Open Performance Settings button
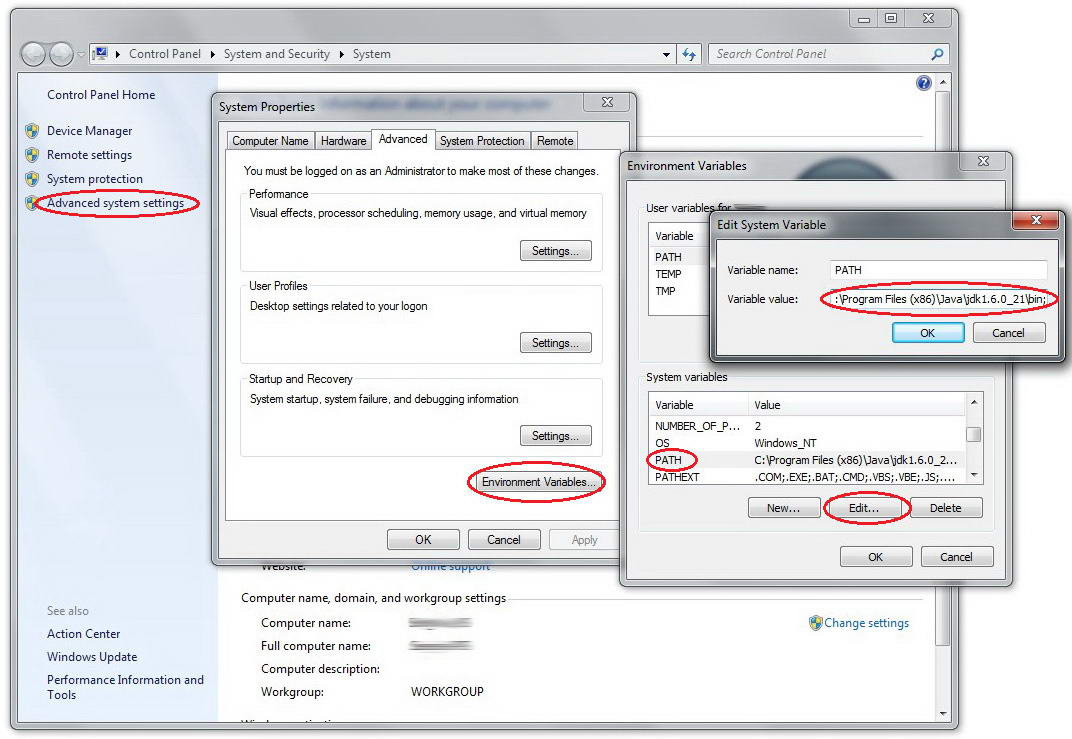This screenshot has width=1072, height=739. point(556,251)
